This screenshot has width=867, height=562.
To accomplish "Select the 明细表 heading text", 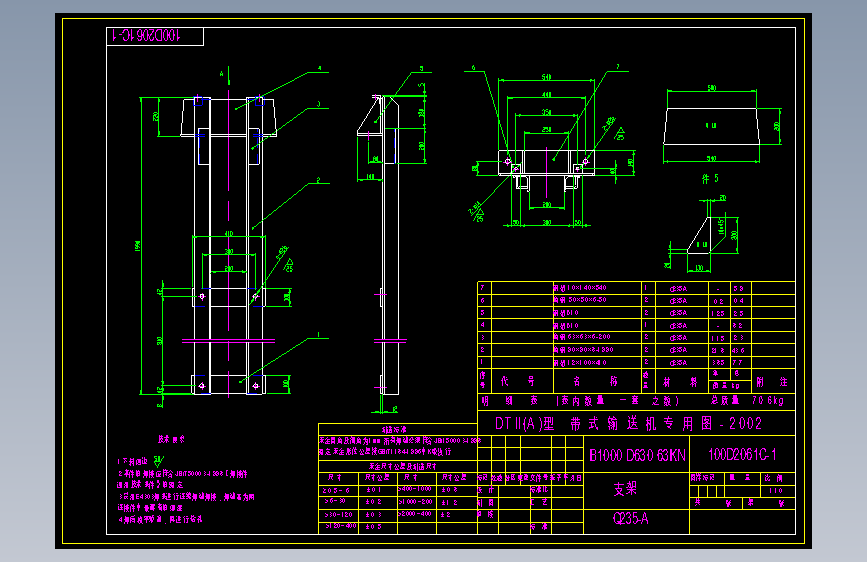I will 509,400.
